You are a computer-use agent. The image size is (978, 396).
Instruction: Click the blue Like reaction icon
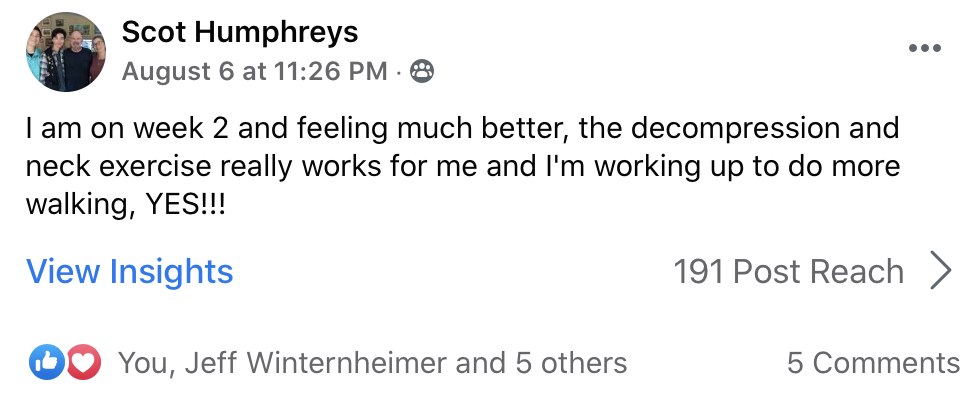click(47, 362)
